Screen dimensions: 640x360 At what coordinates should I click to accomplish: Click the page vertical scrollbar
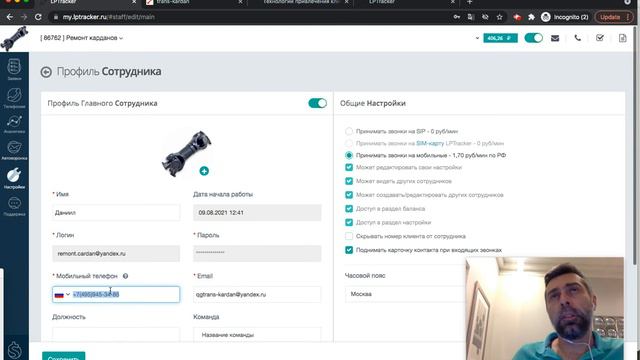click(635, 145)
